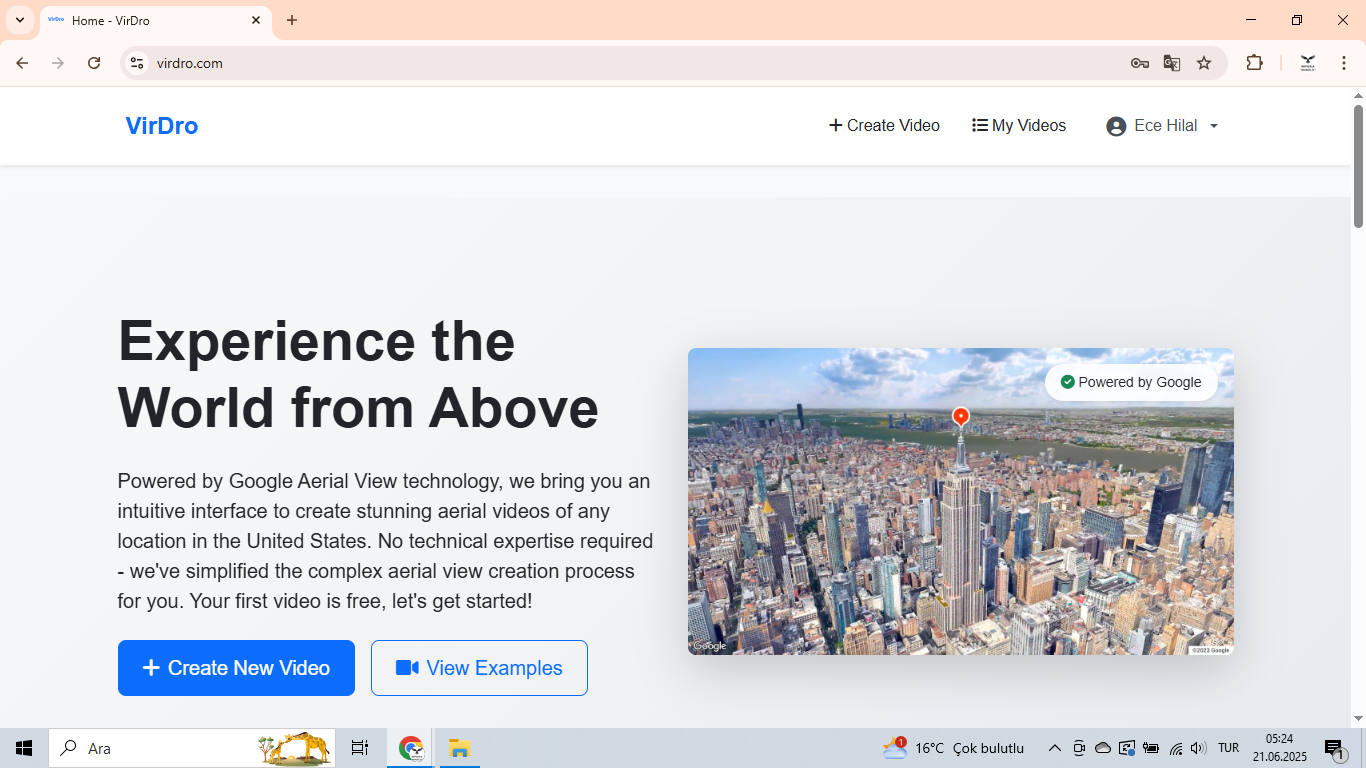The width and height of the screenshot is (1366, 768).
Task: View site information icon
Action: tap(137, 63)
